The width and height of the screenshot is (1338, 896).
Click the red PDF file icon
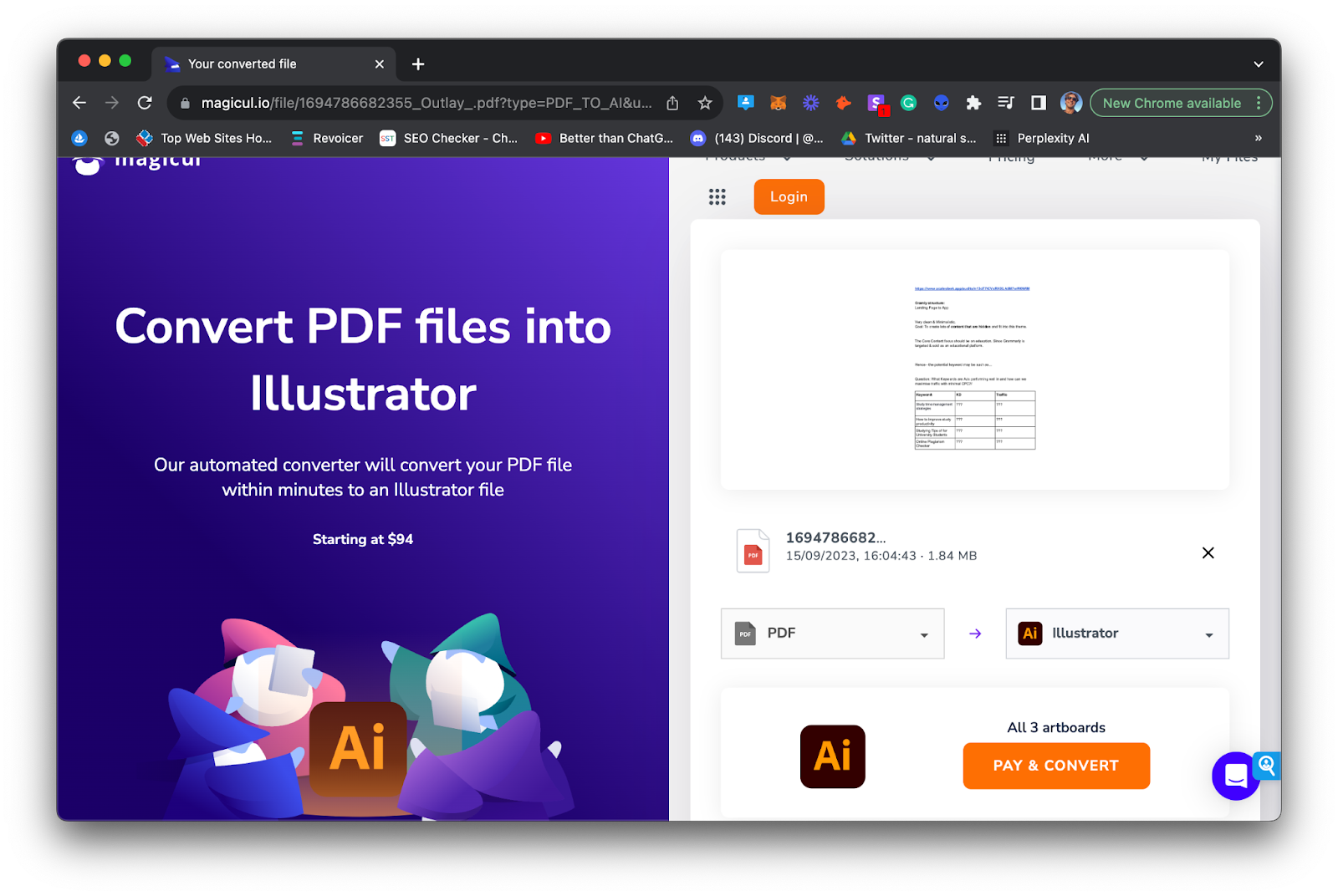[x=753, y=551]
